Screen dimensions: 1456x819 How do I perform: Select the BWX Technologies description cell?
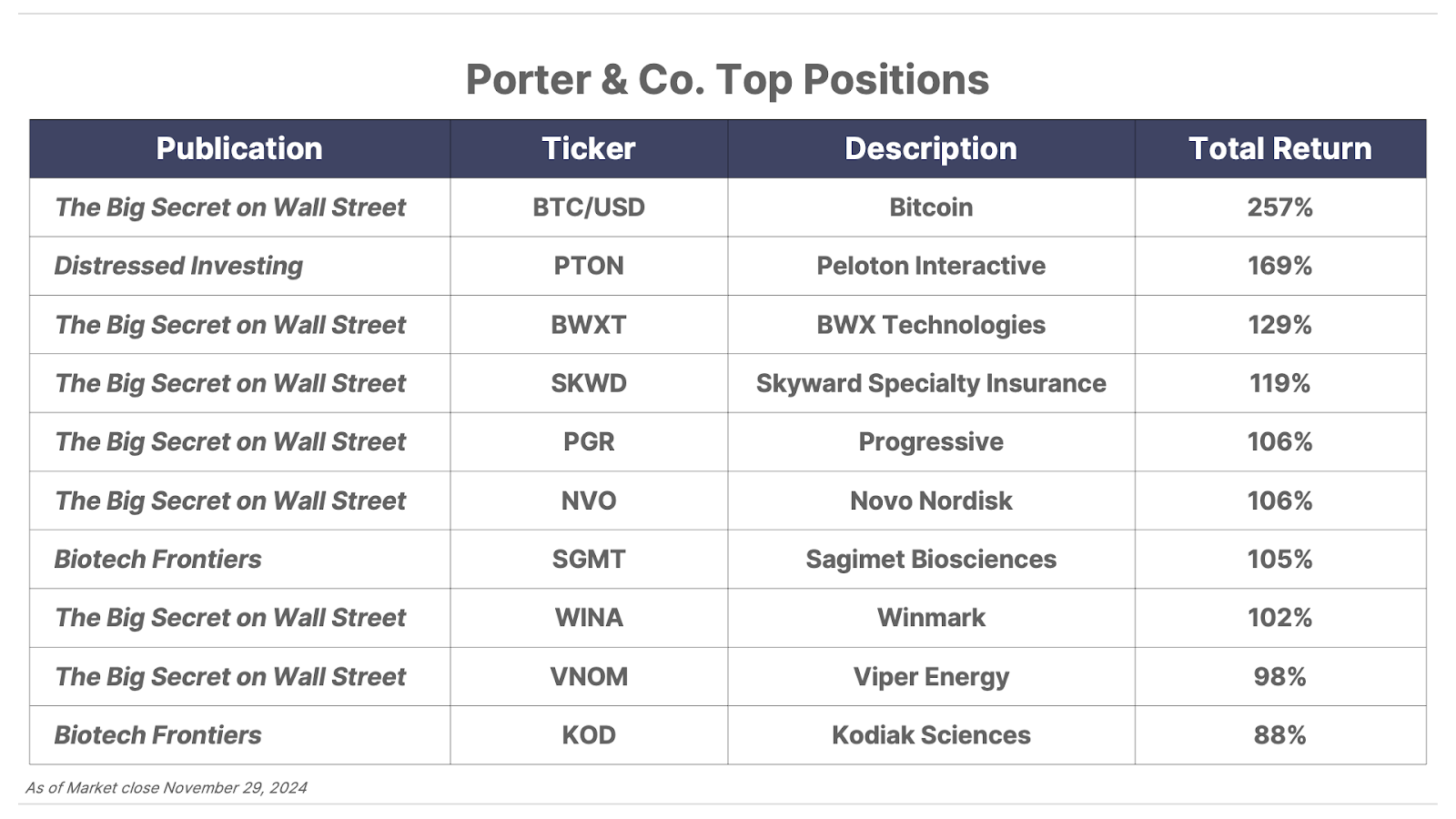pyautogui.click(x=931, y=325)
